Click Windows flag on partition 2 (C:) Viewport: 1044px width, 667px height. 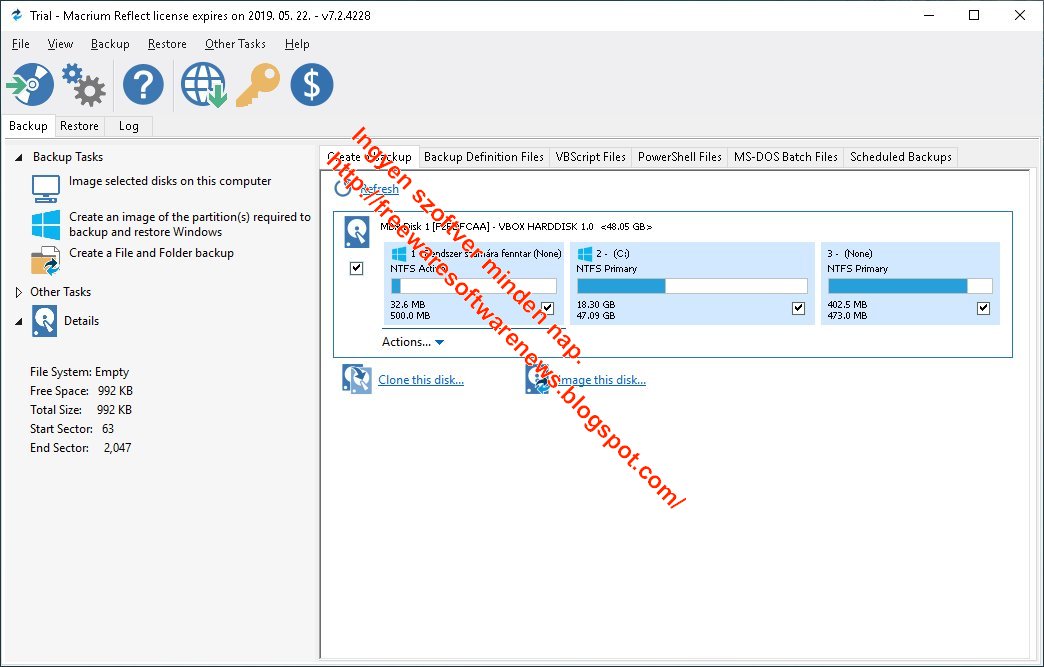tap(585, 254)
